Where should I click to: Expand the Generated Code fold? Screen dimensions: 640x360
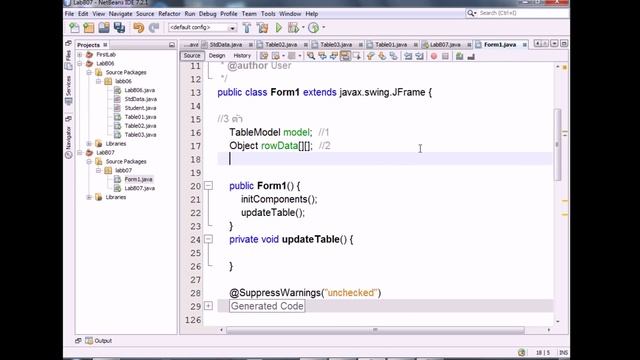click(x=208, y=306)
